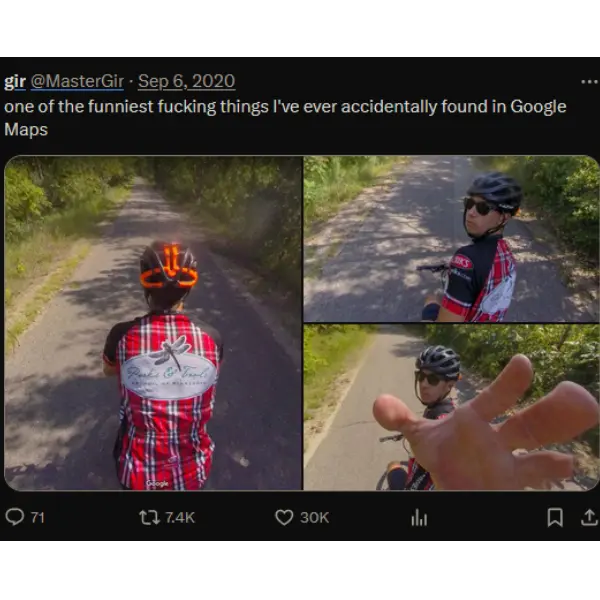Click the reply speech bubble icon
The width and height of the screenshot is (600, 600).
tap(15, 517)
